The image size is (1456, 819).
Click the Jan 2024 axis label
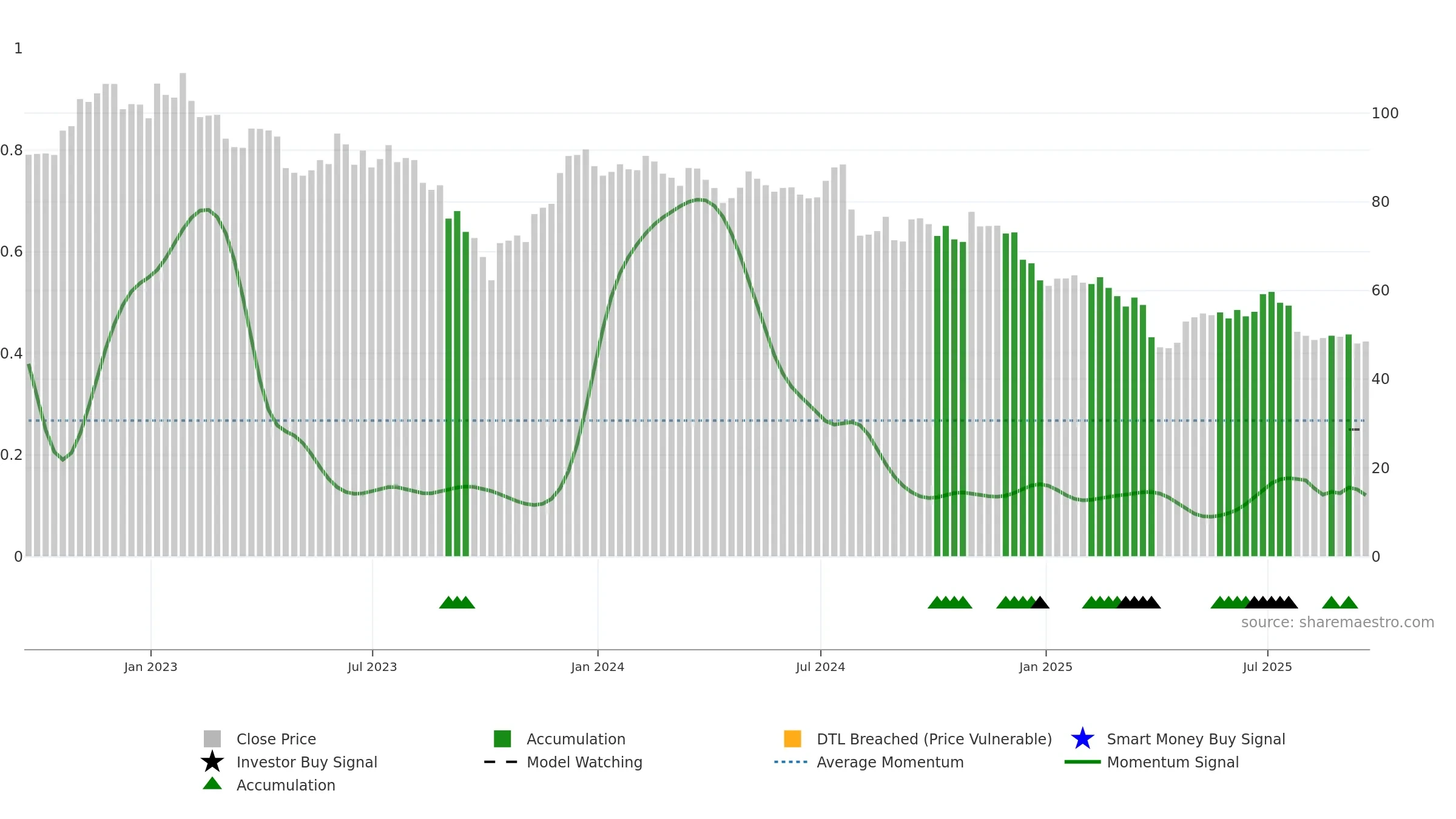(598, 667)
